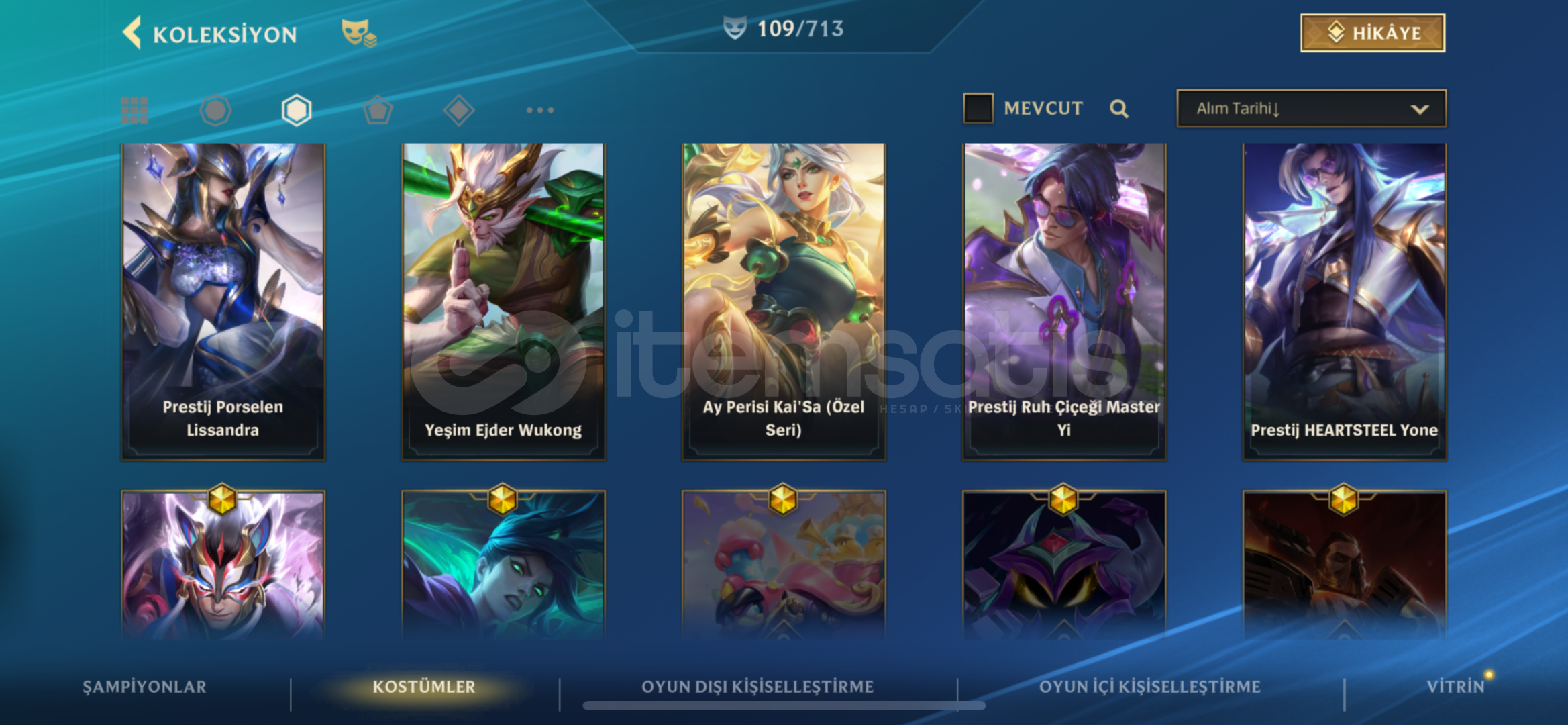The width and height of the screenshot is (1568, 725).
Task: Expand sort options with the chevron arrow
Action: point(1420,109)
